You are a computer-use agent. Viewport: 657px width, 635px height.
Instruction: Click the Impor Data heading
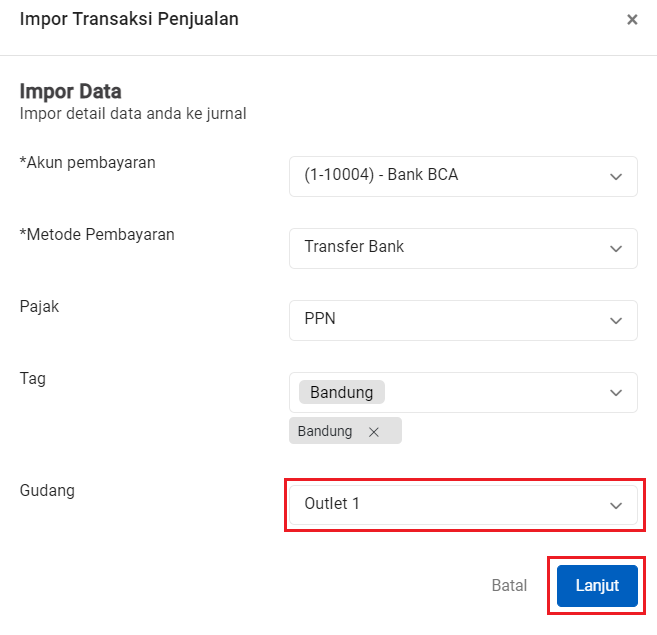(70, 92)
